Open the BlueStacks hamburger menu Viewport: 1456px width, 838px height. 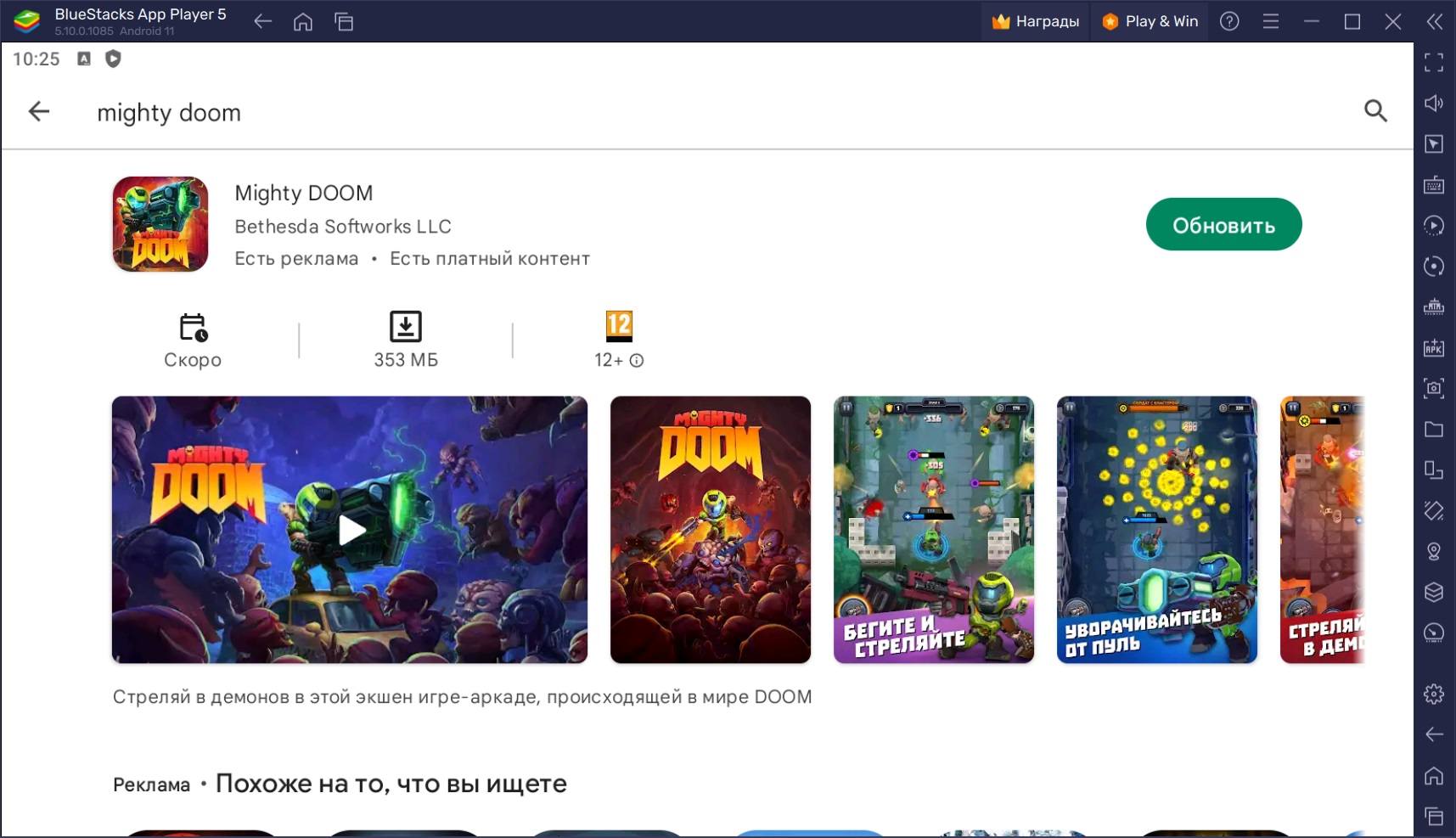pos(1271,21)
